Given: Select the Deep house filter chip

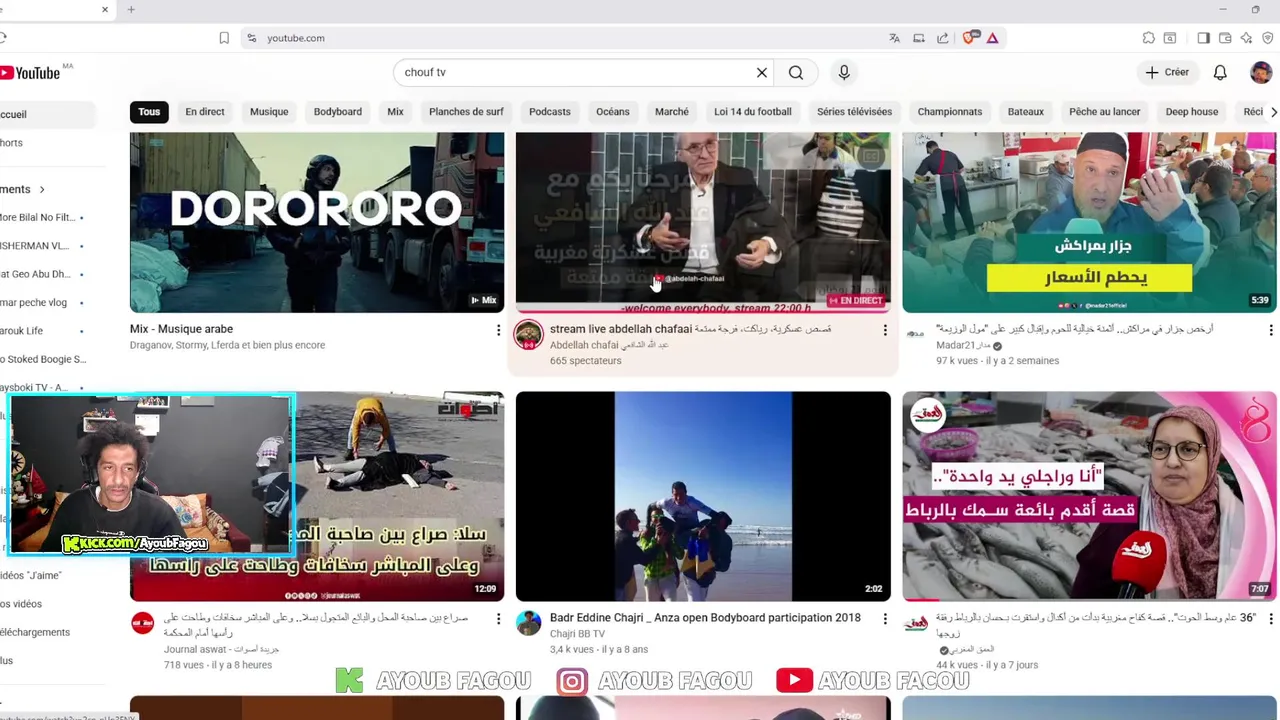Looking at the screenshot, I should click(1192, 112).
